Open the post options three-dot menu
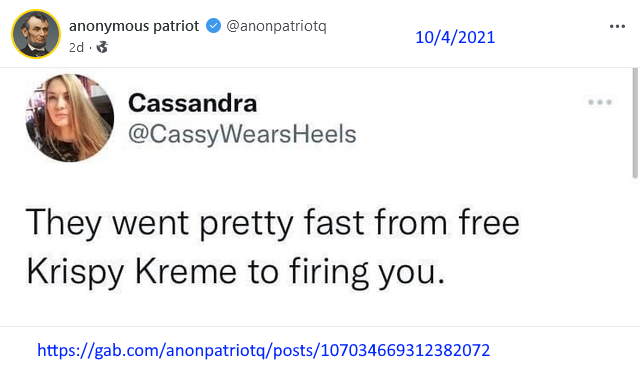 click(617, 27)
